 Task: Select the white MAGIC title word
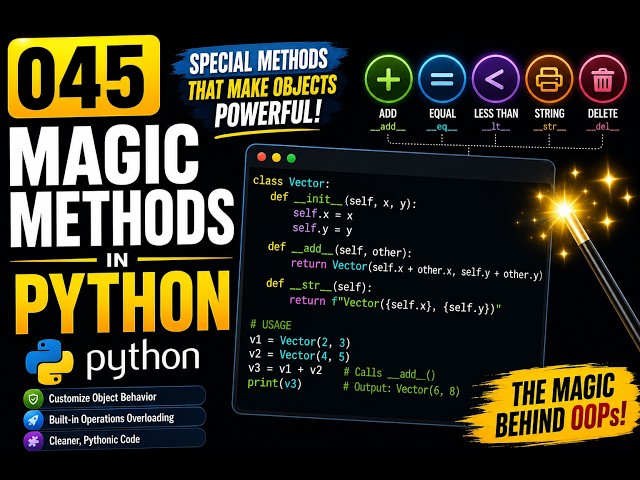point(104,154)
